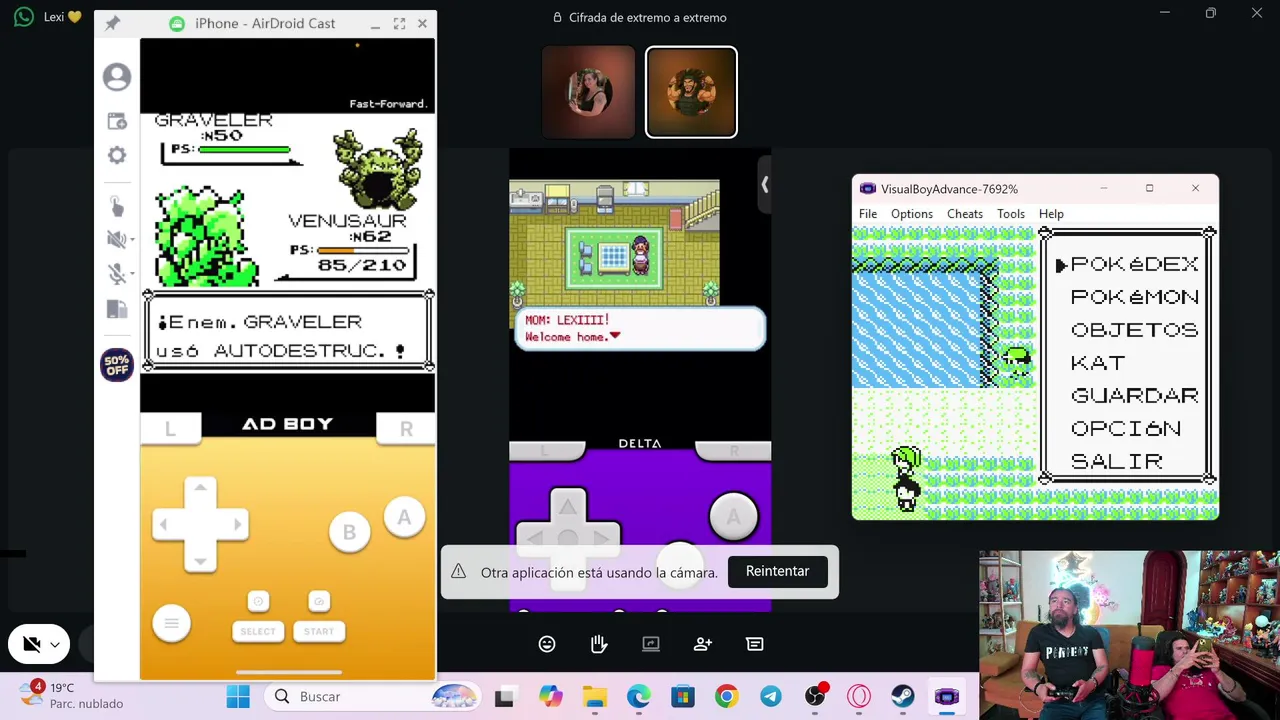Tap D-pad right arrow on AD Boy
1280x720 pixels.
point(237,524)
